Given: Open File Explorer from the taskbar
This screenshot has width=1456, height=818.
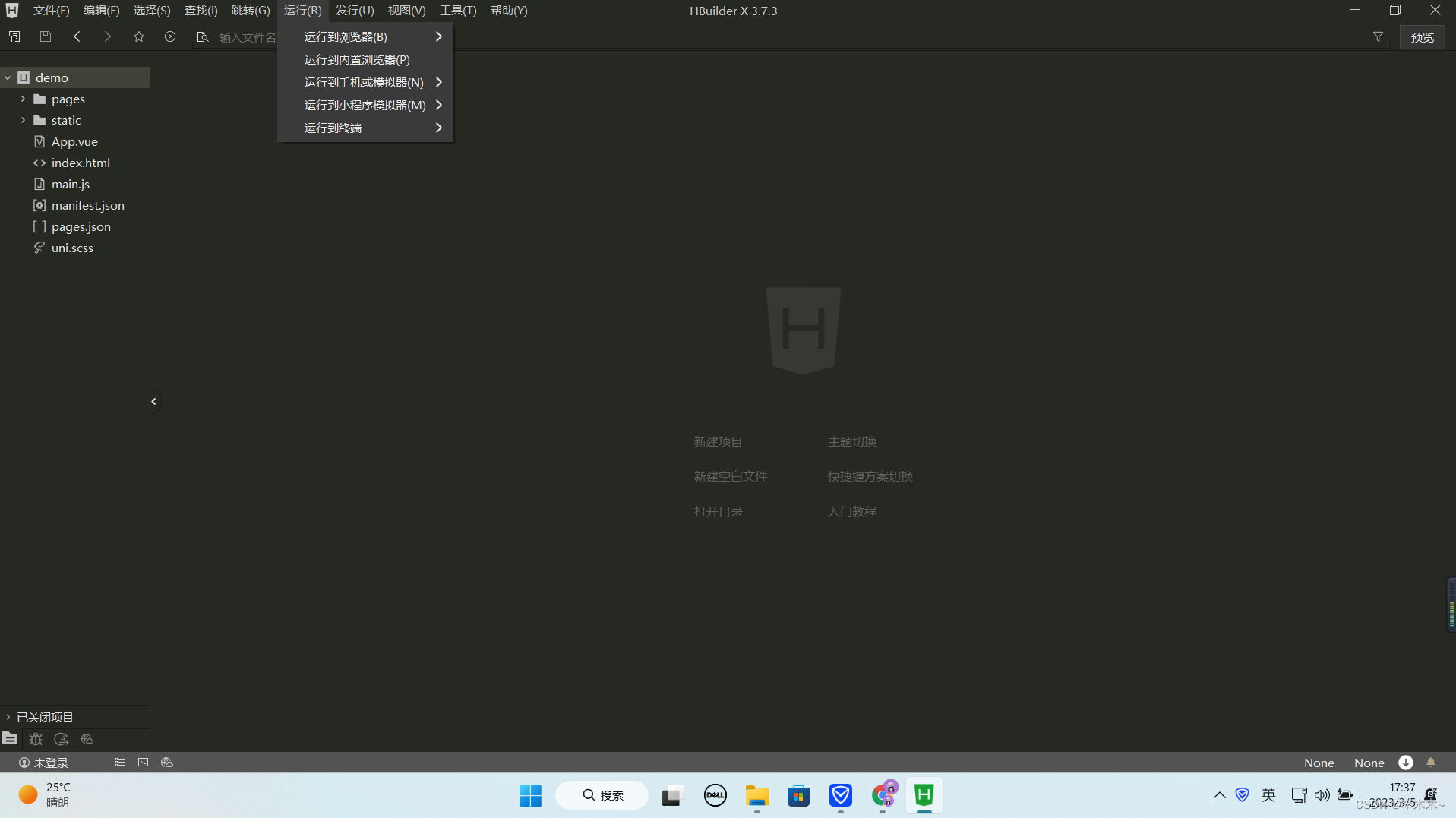Looking at the screenshot, I should click(x=756, y=795).
